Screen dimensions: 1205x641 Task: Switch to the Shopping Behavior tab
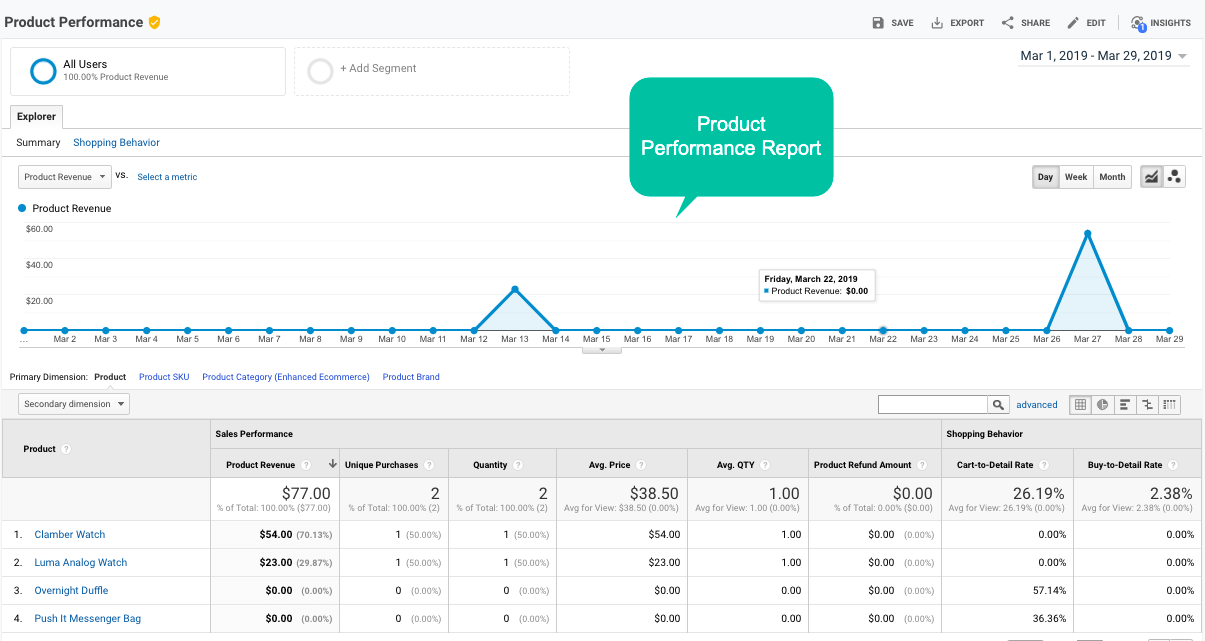click(x=116, y=142)
